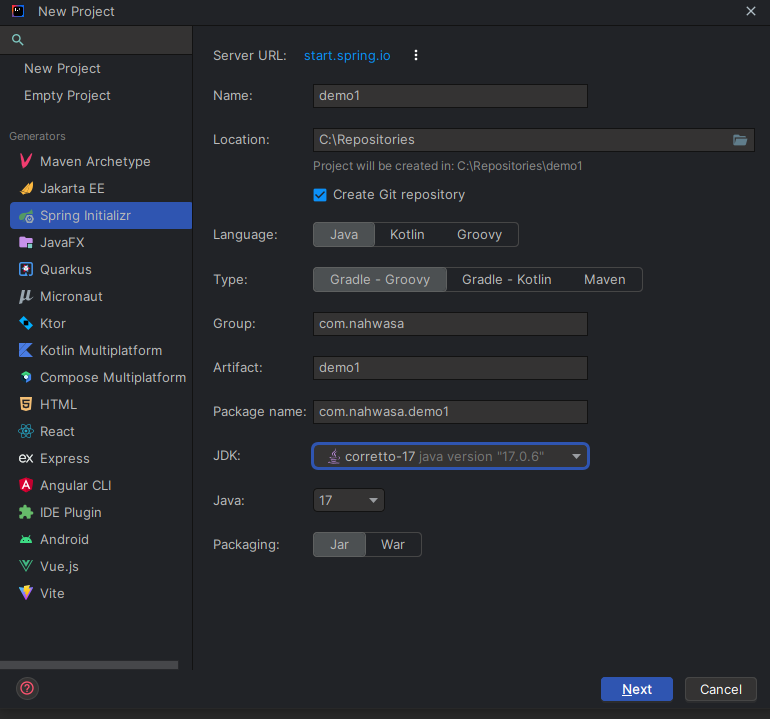Click the Spring Initializr leaf icon
Screen dimensions: 770x719
26,216
